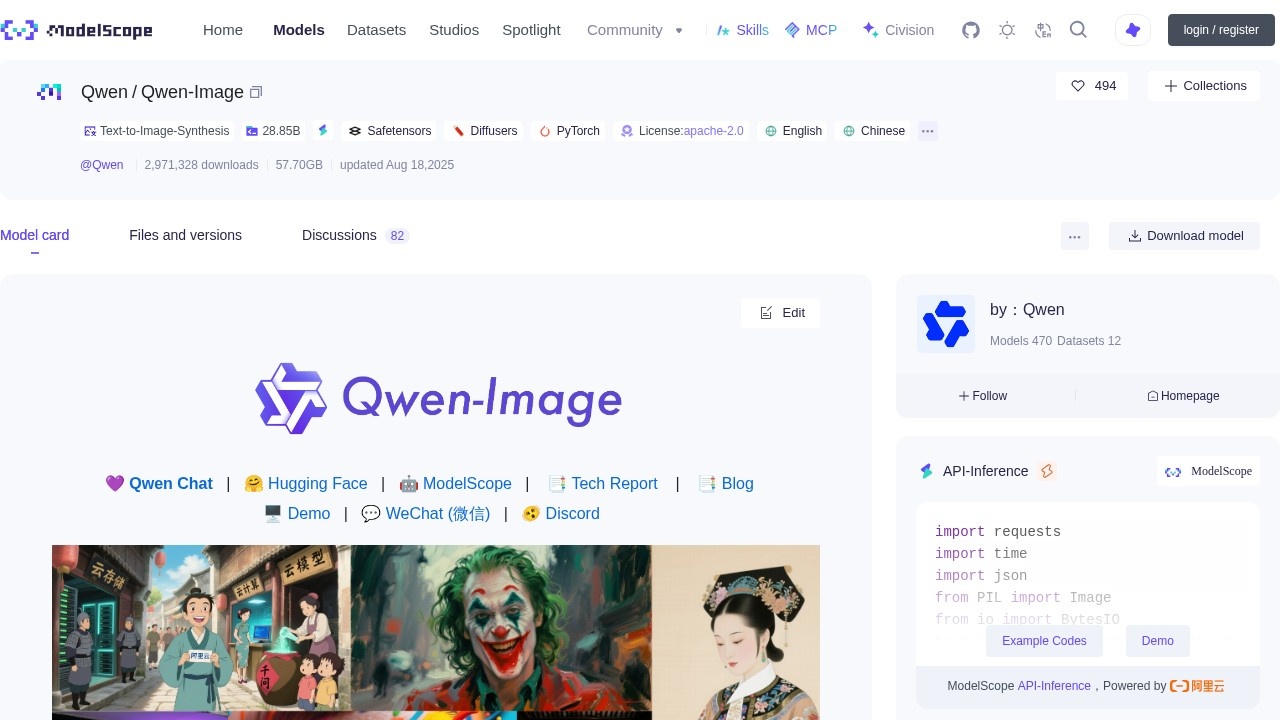
Task: Click the Joker sample image
Action: pos(501,628)
